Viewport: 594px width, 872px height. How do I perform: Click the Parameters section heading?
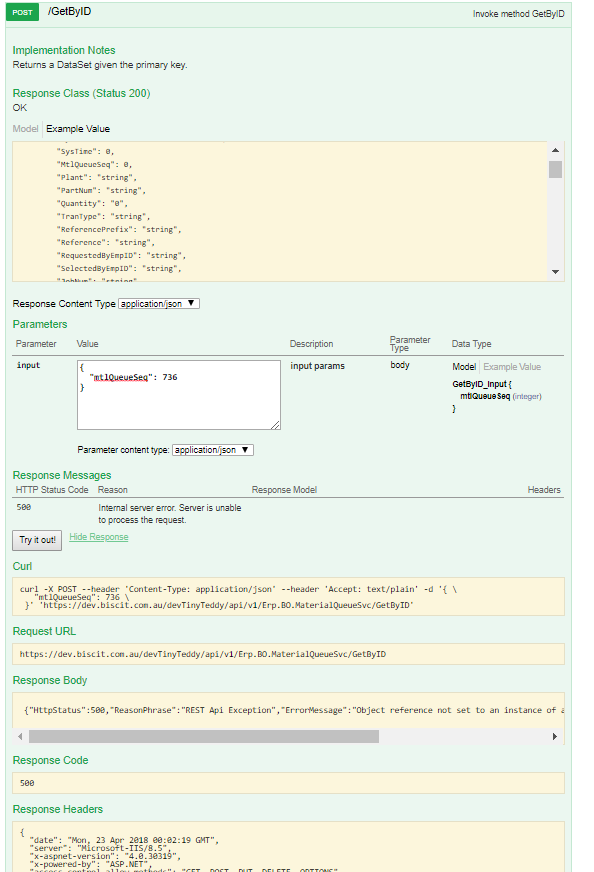coord(39,324)
